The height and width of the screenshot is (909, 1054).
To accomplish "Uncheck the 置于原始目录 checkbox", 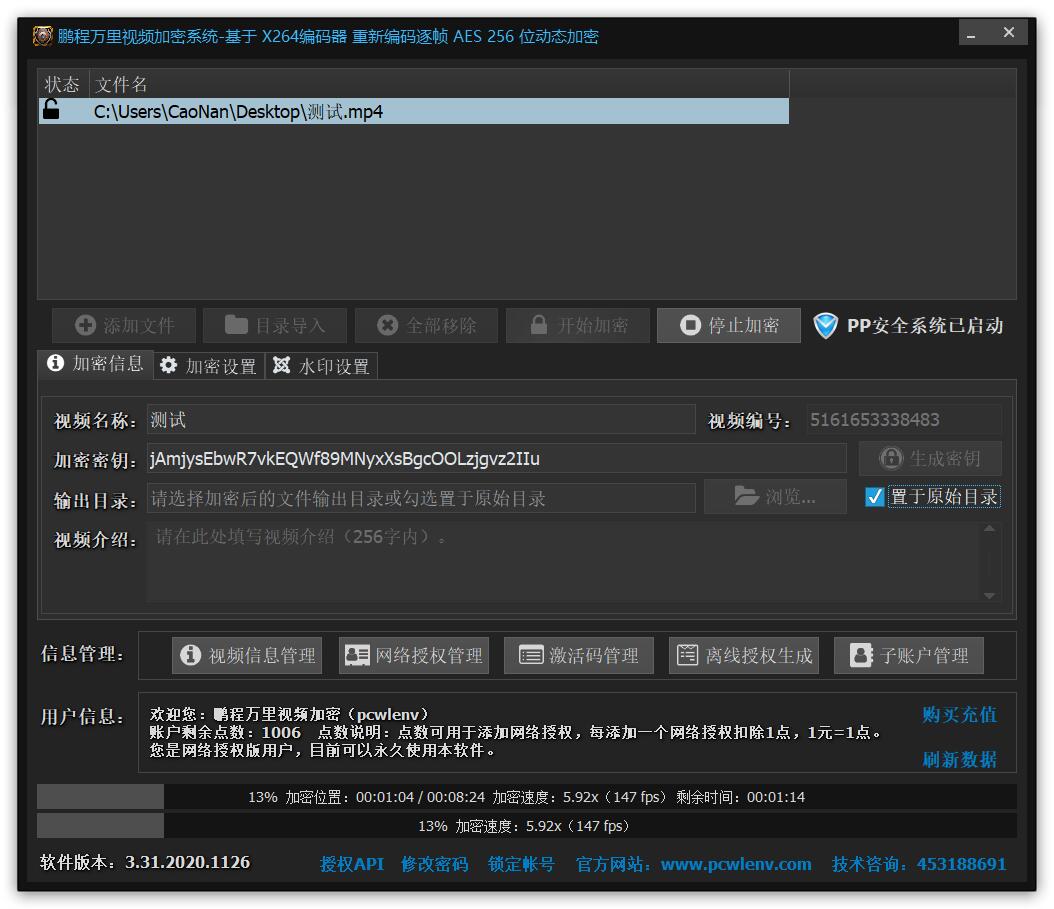I will click(x=875, y=497).
